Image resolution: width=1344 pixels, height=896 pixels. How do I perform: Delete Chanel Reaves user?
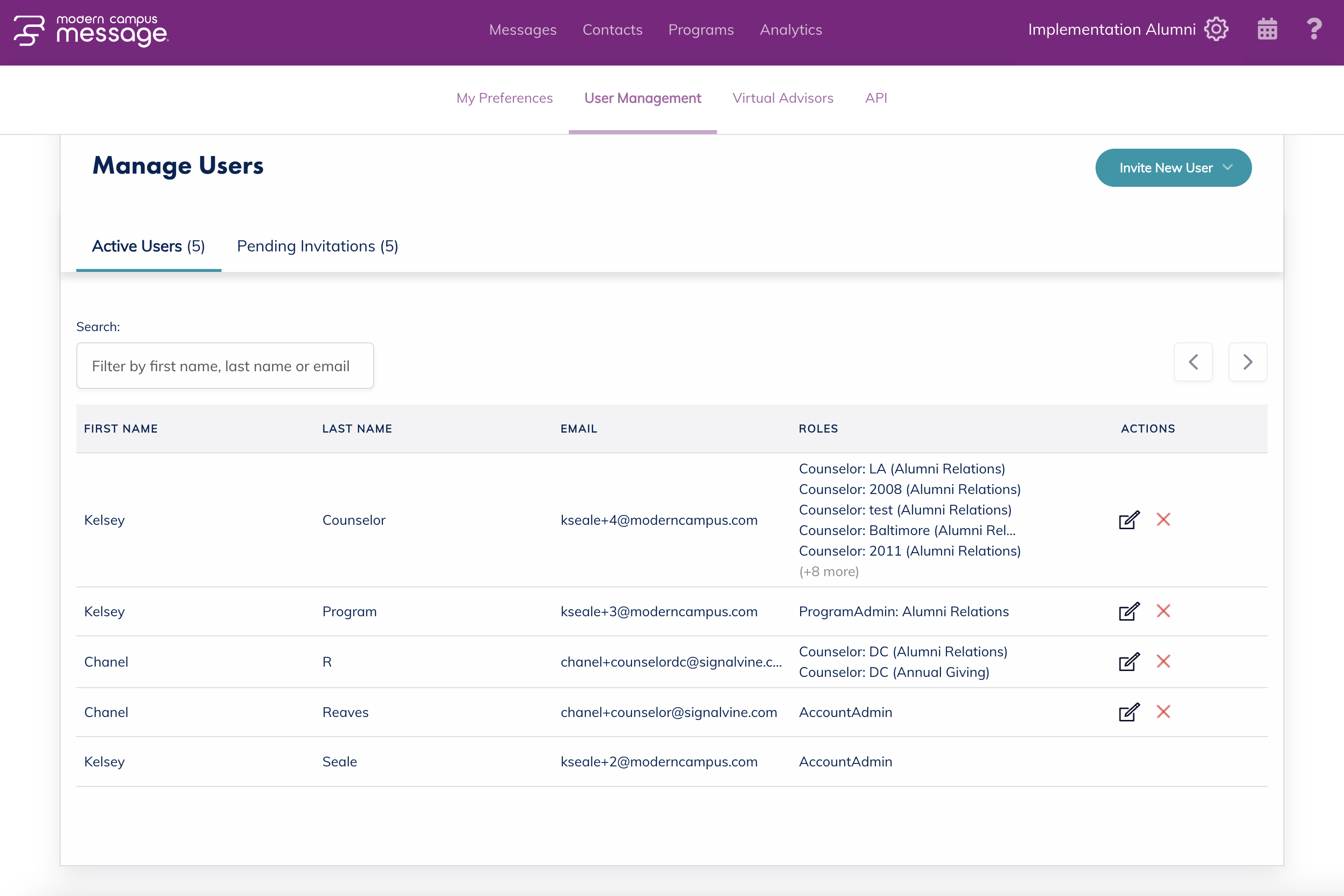point(1163,712)
